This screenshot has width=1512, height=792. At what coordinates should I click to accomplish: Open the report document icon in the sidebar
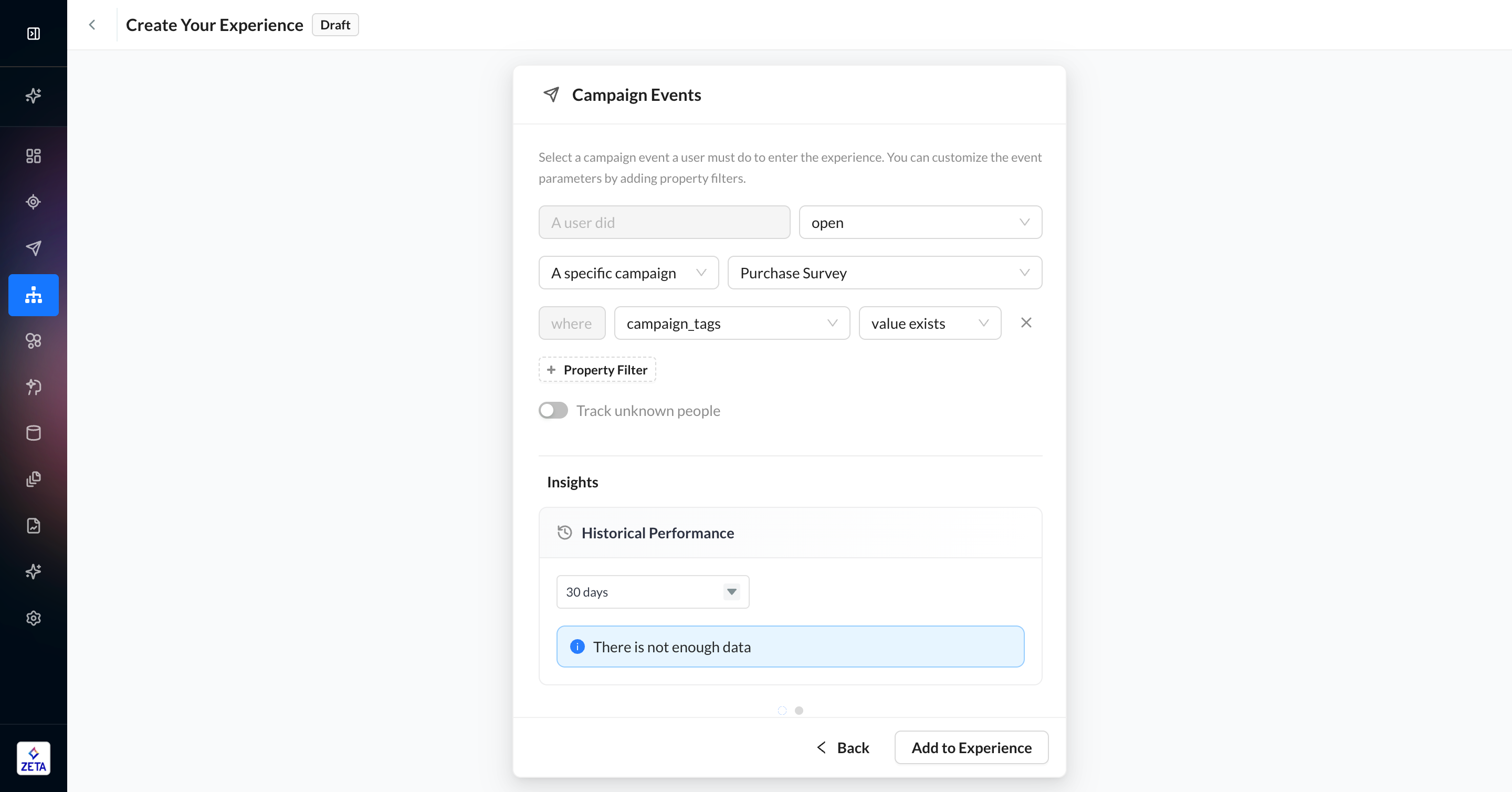[34, 525]
